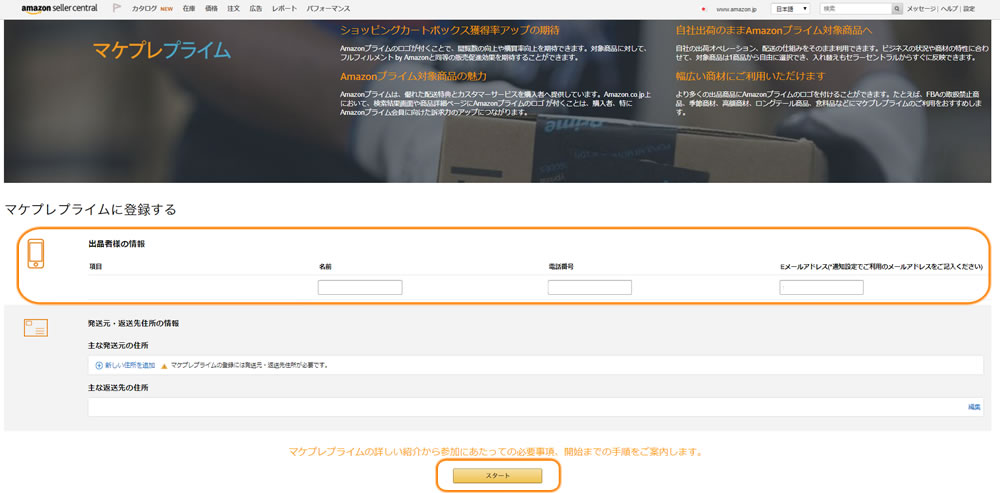The image size is (1000, 493).
Task: Open the ヘルプ link
Action: (x=950, y=9)
